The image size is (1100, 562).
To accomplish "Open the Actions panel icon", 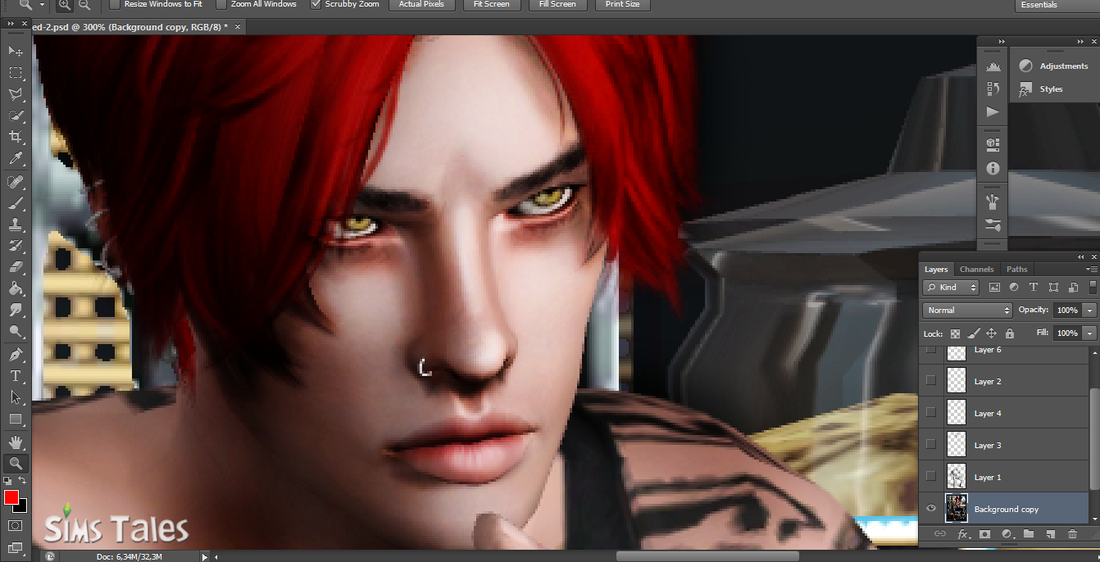I will [x=993, y=112].
